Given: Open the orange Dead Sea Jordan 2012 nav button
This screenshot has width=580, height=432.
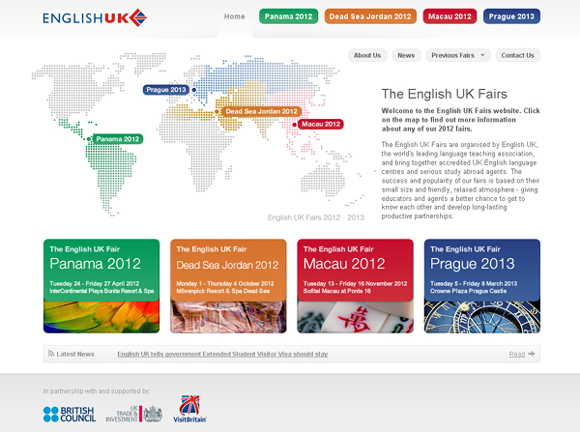Looking at the screenshot, I should 370,17.
